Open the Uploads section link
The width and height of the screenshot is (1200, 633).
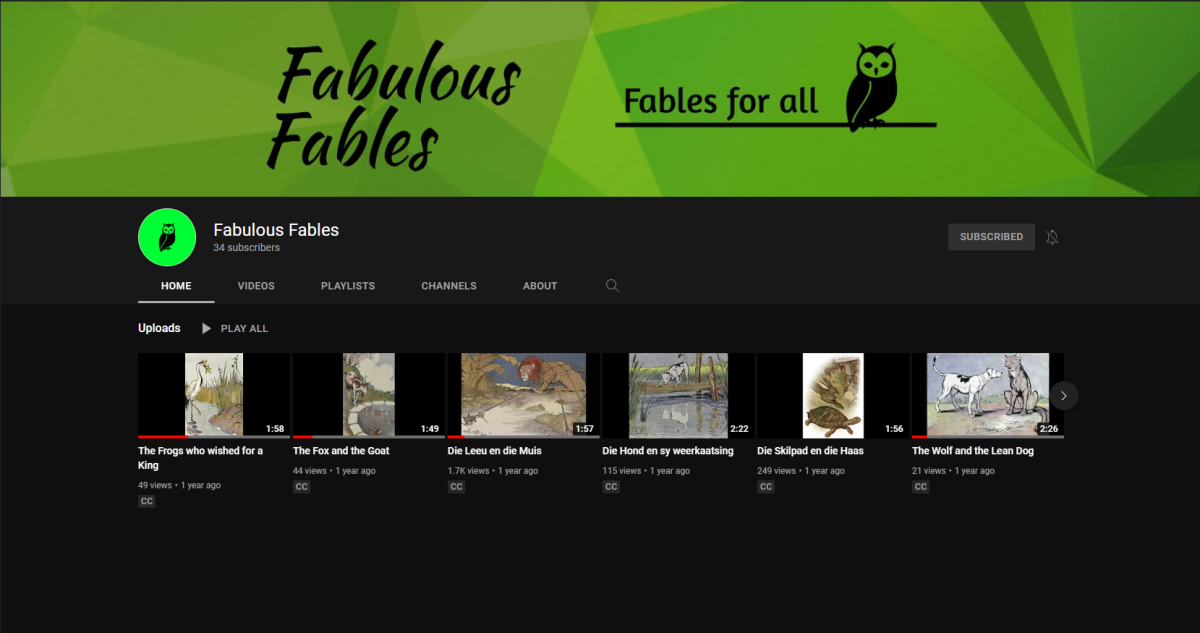[x=159, y=328]
